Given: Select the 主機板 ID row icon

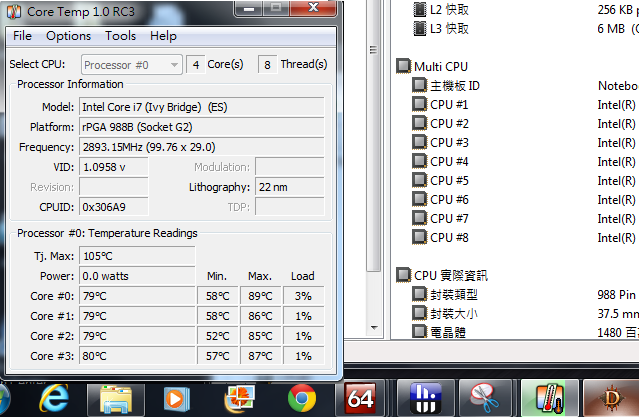Looking at the screenshot, I should point(419,85).
